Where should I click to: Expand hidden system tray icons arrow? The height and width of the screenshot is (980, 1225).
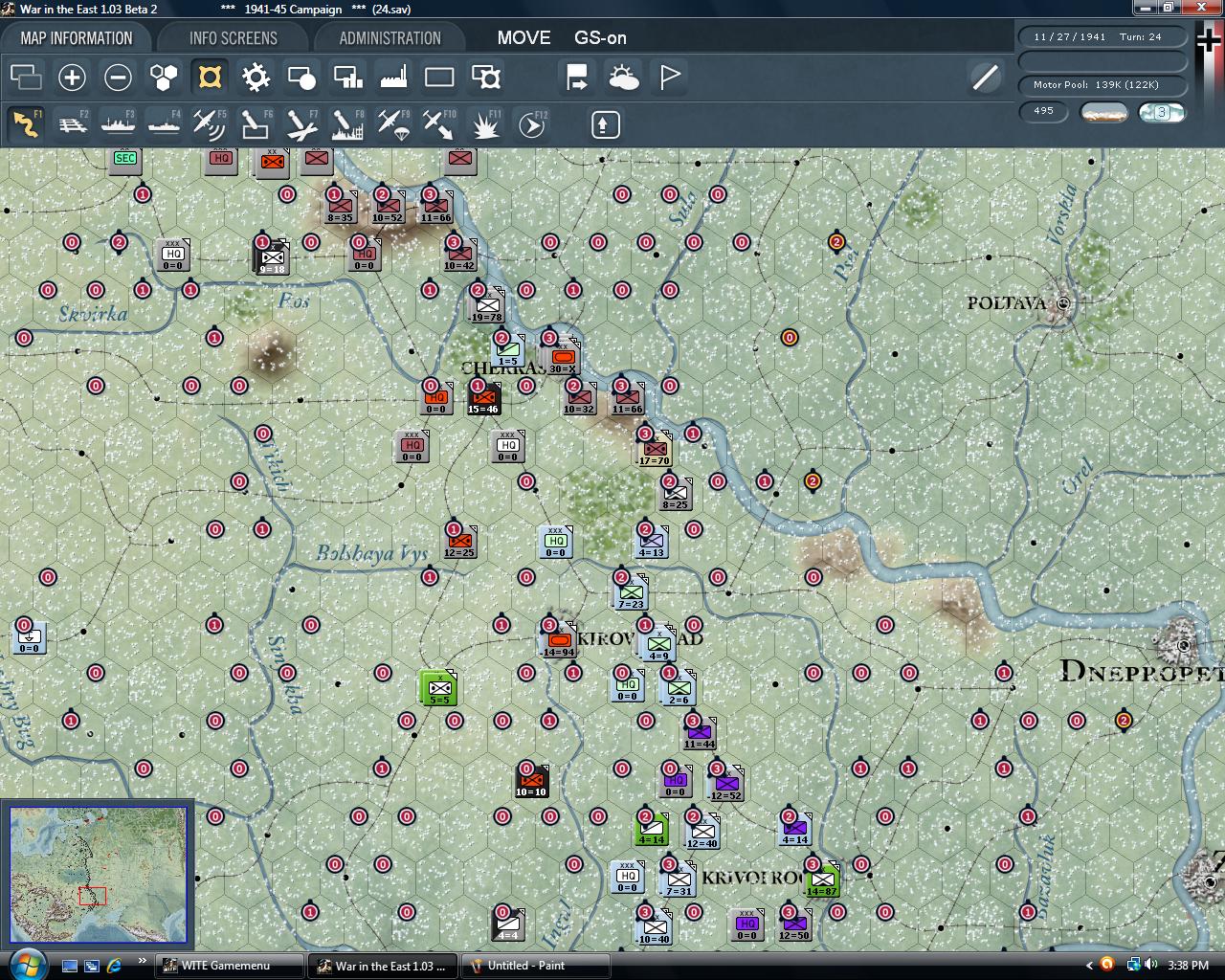point(1089,965)
